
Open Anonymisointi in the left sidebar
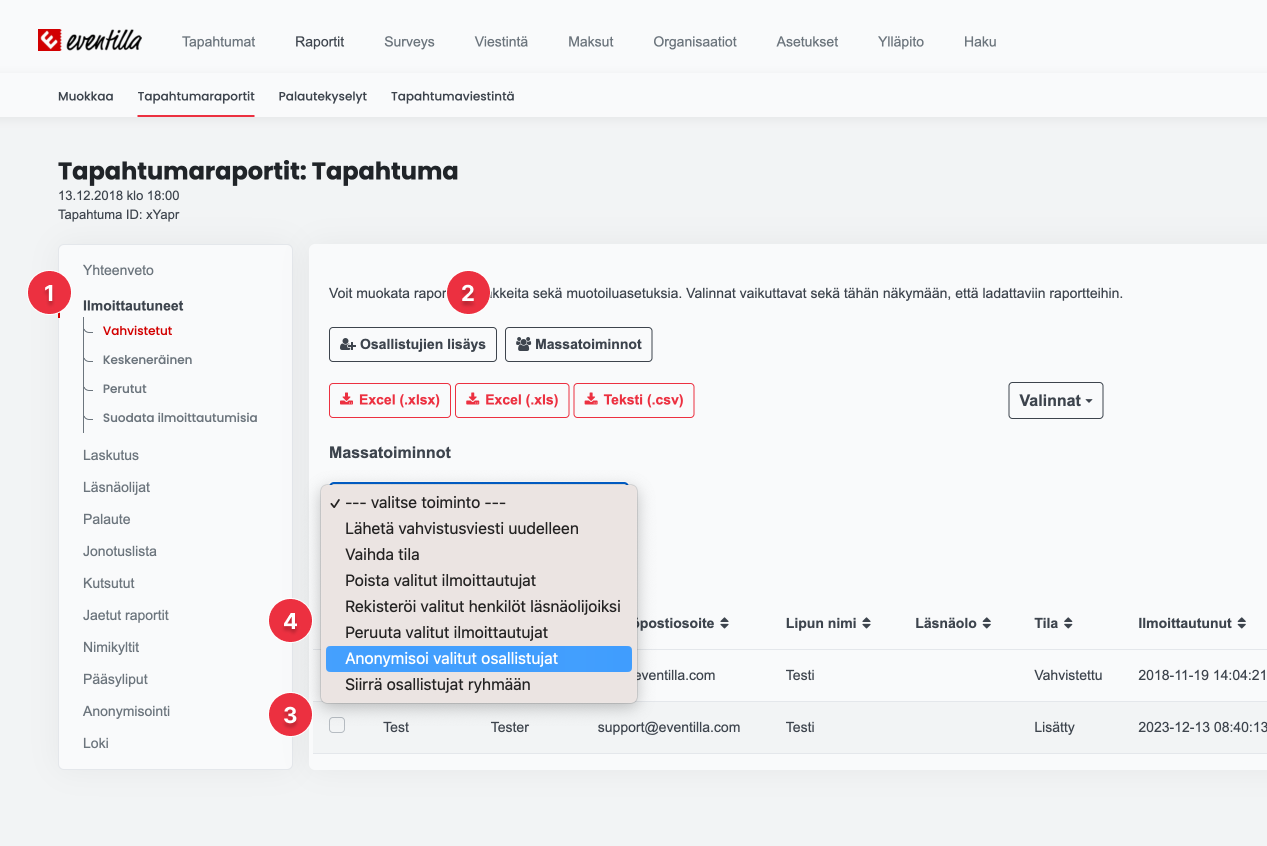126,711
